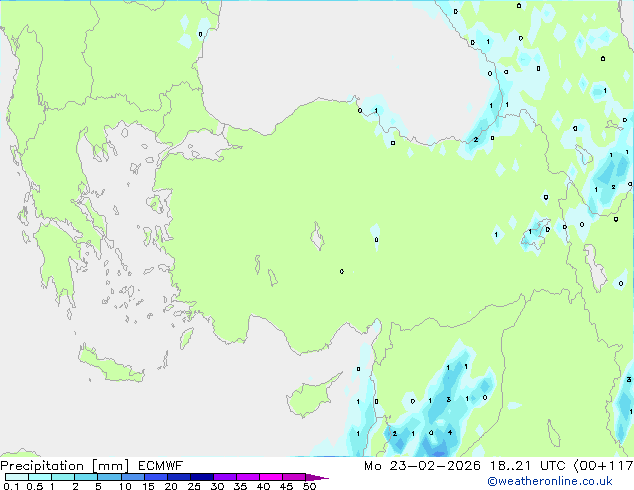This screenshot has height=490, width=634.
Task: Pick the 15–20 mm legend swatch
Action: (156, 477)
